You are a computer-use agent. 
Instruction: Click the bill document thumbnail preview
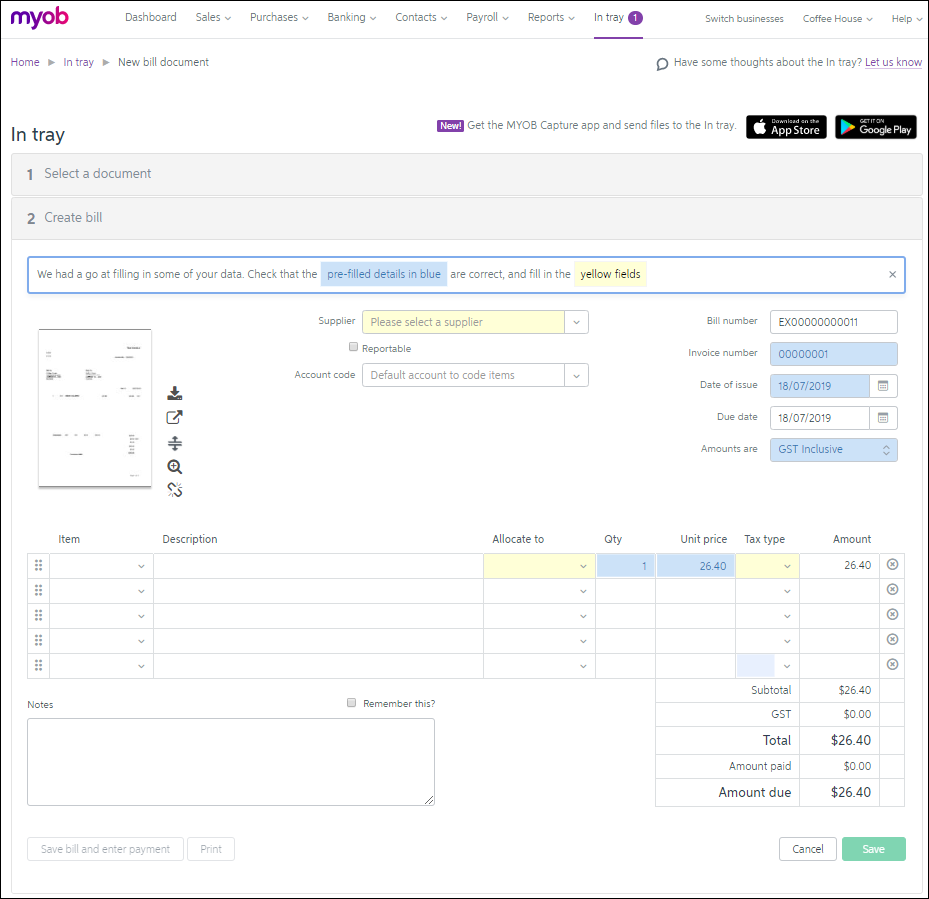(x=95, y=408)
